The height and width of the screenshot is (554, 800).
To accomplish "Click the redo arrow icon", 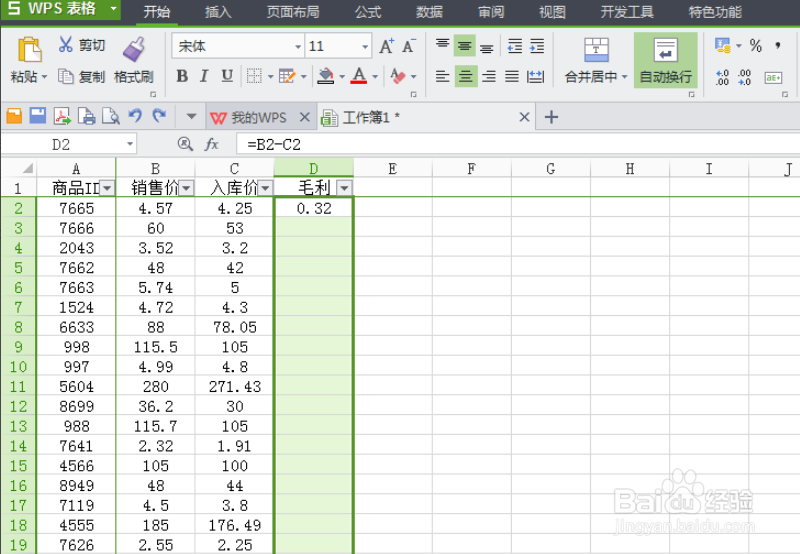I will (x=159, y=116).
